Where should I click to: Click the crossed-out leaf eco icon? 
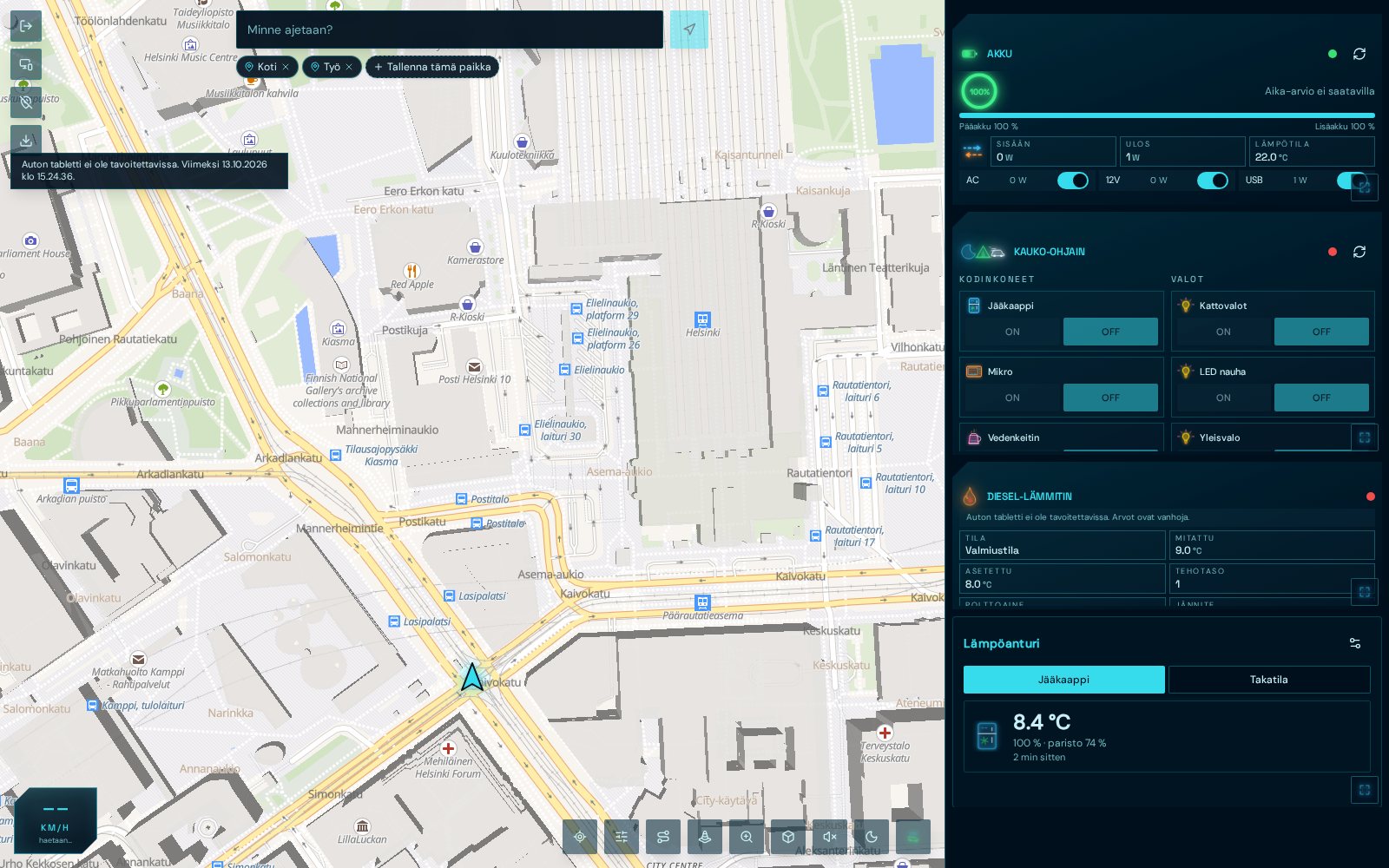point(26,102)
